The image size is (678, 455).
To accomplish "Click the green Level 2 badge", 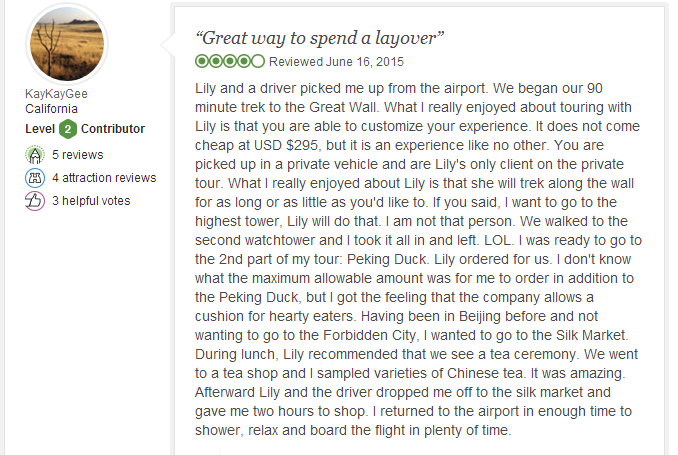I will [68, 129].
